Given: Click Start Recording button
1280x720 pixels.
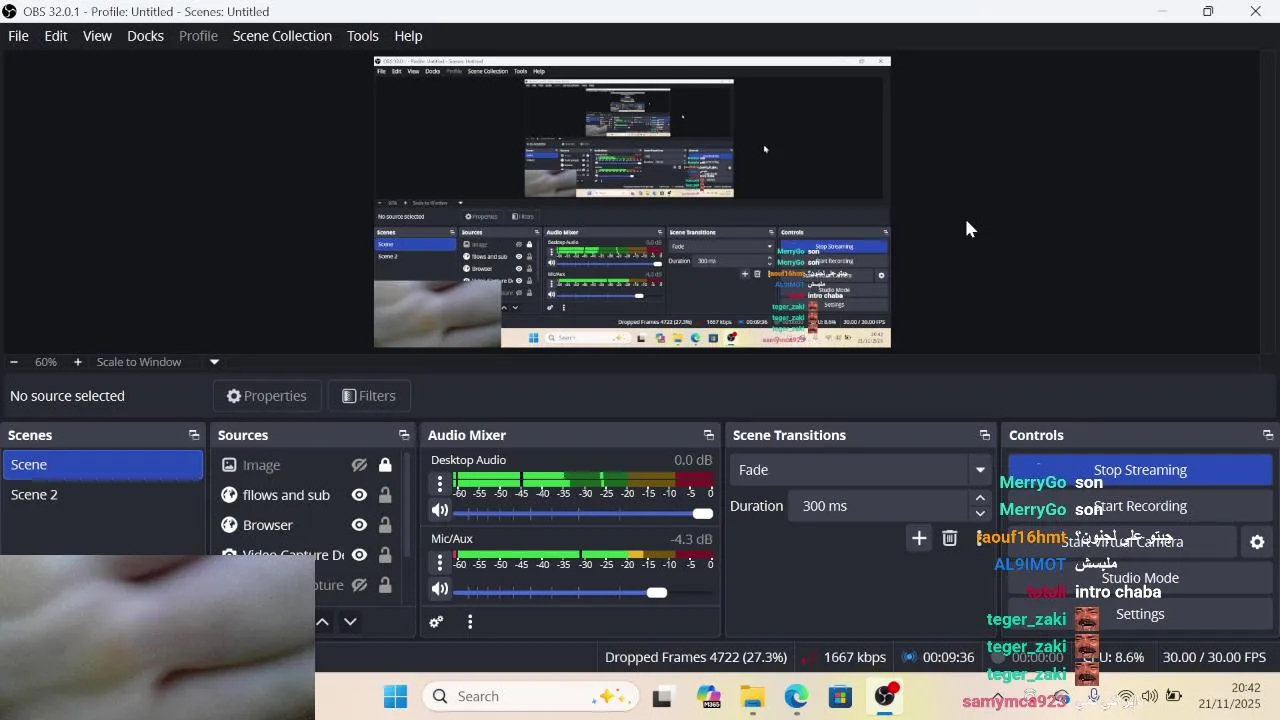Looking at the screenshot, I should tap(1140, 506).
